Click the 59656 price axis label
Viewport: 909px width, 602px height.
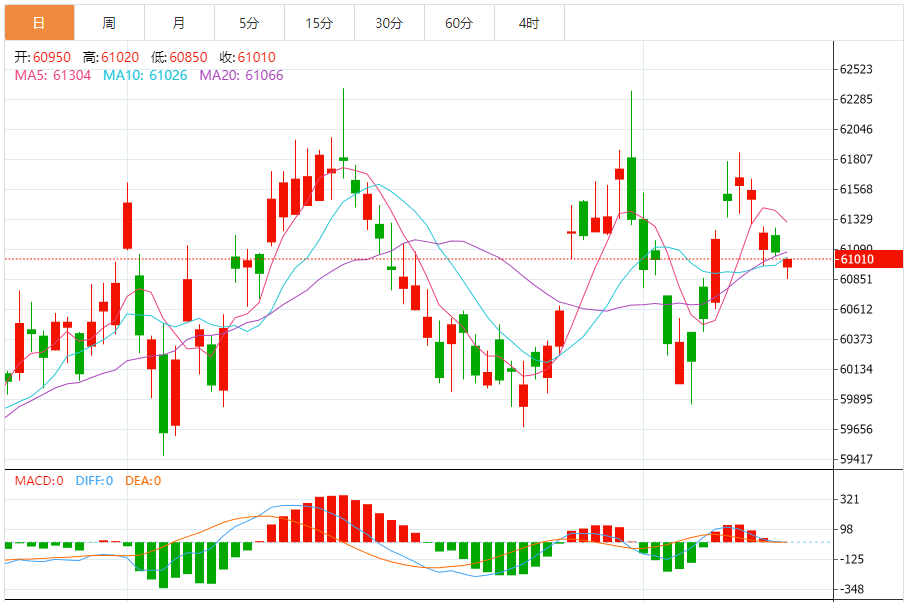click(x=856, y=429)
